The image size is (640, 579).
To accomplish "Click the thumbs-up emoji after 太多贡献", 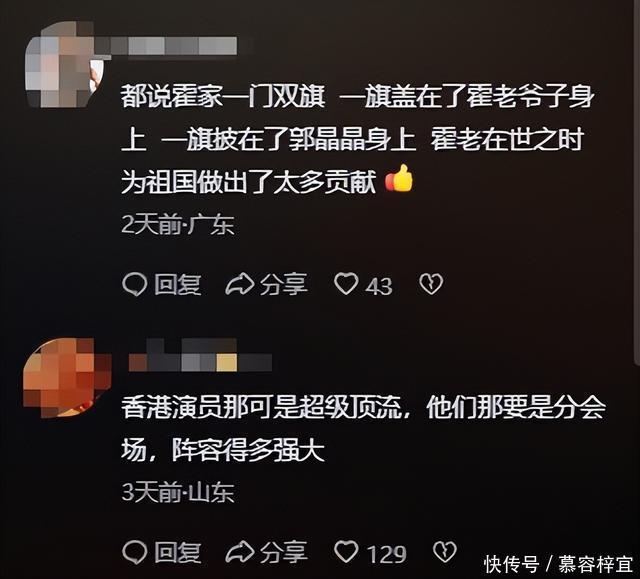I will [399, 178].
